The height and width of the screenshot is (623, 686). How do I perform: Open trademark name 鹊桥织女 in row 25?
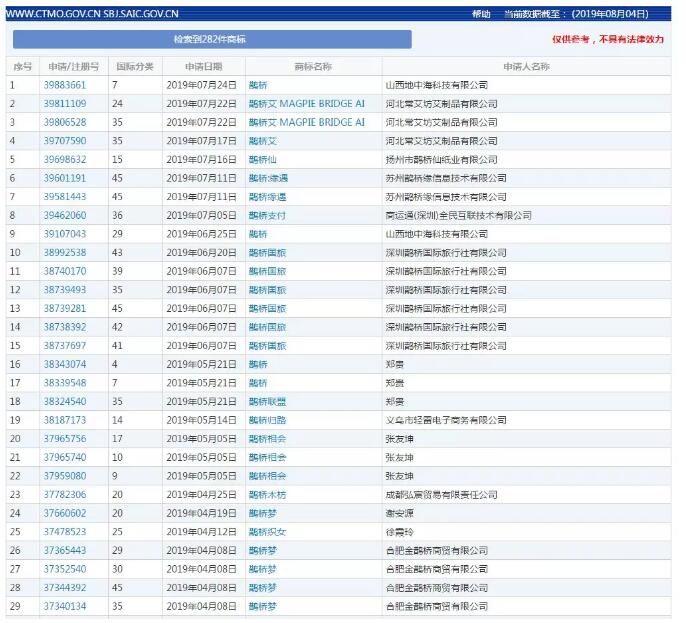tap(267, 532)
